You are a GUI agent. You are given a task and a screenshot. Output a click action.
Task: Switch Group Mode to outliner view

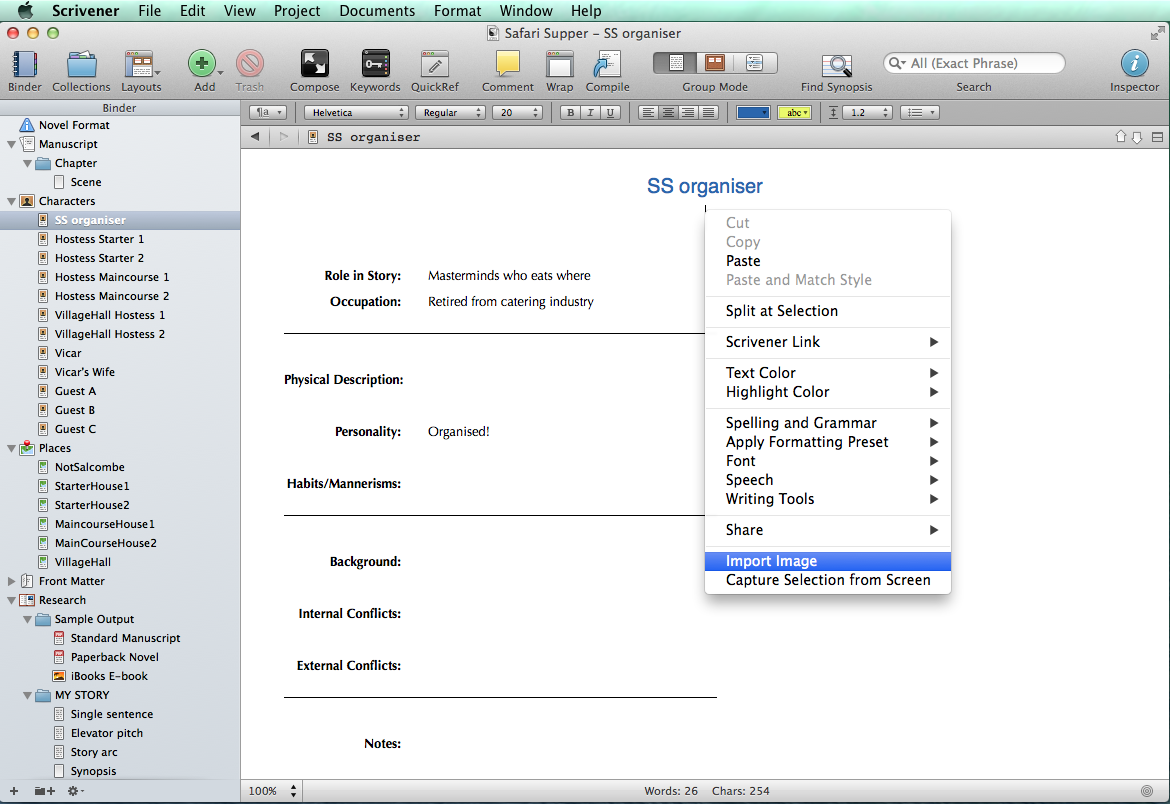pos(755,63)
